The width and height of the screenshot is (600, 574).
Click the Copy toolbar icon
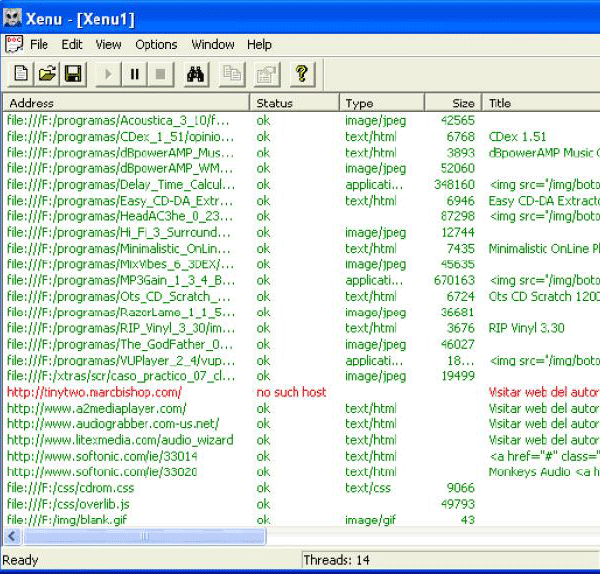[232, 74]
